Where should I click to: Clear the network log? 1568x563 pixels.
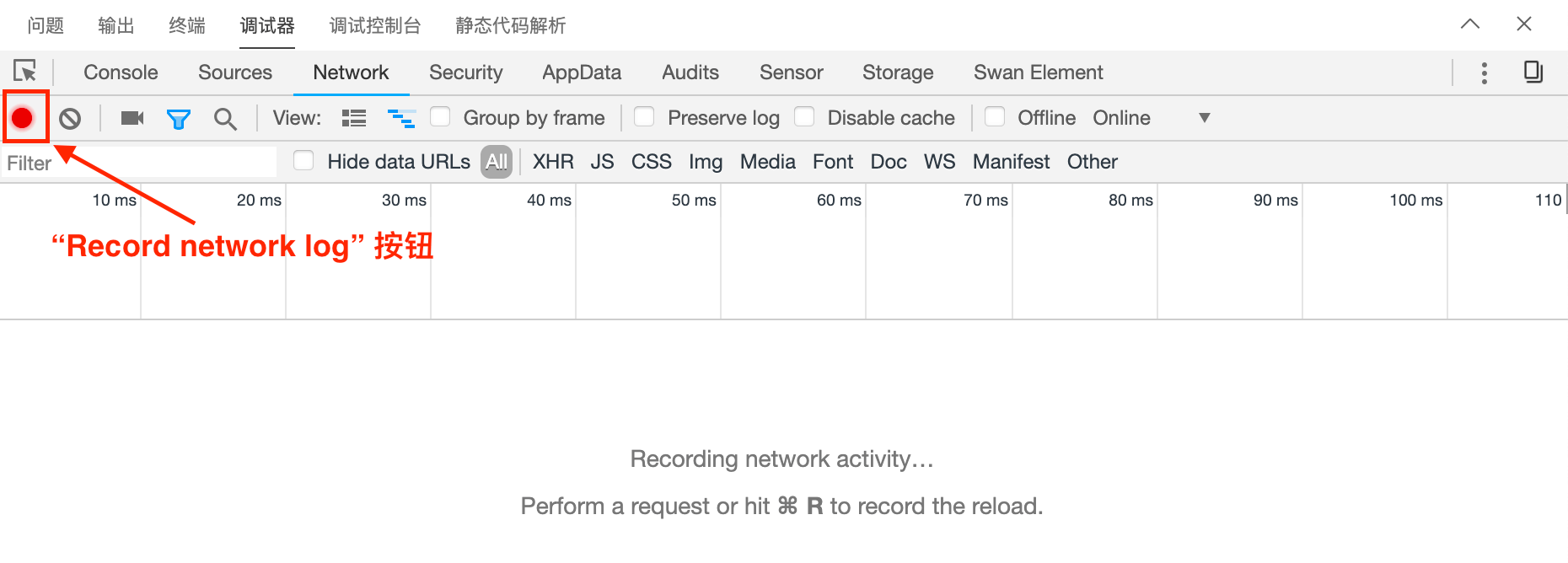70,118
